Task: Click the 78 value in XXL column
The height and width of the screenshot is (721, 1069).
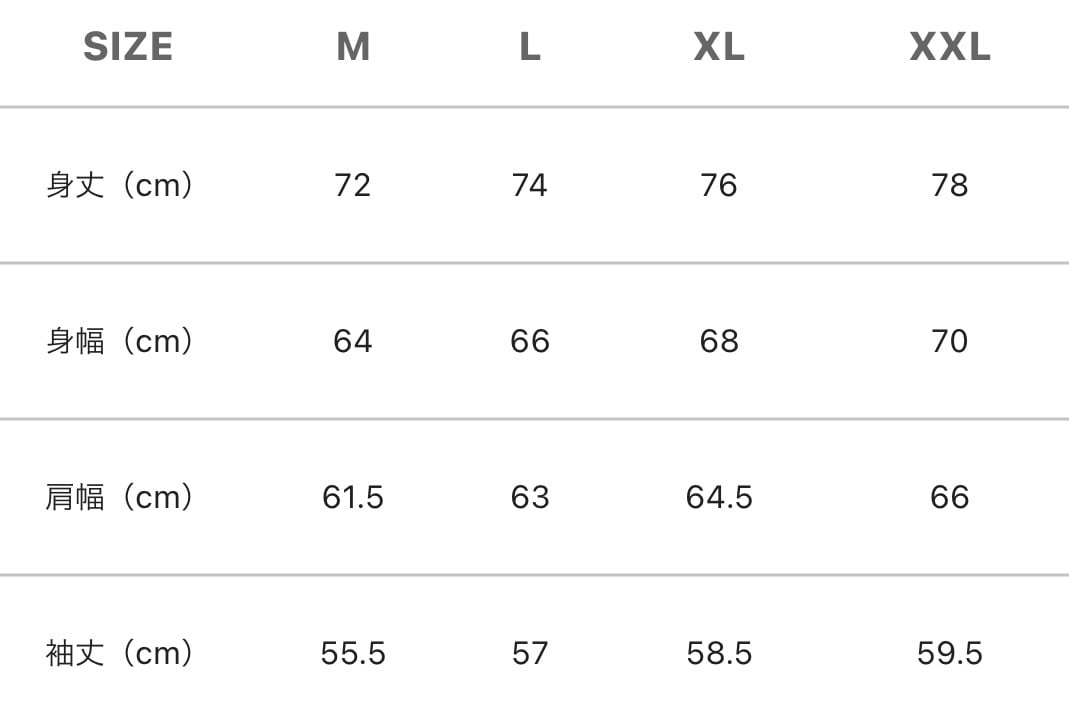Action: 950,185
